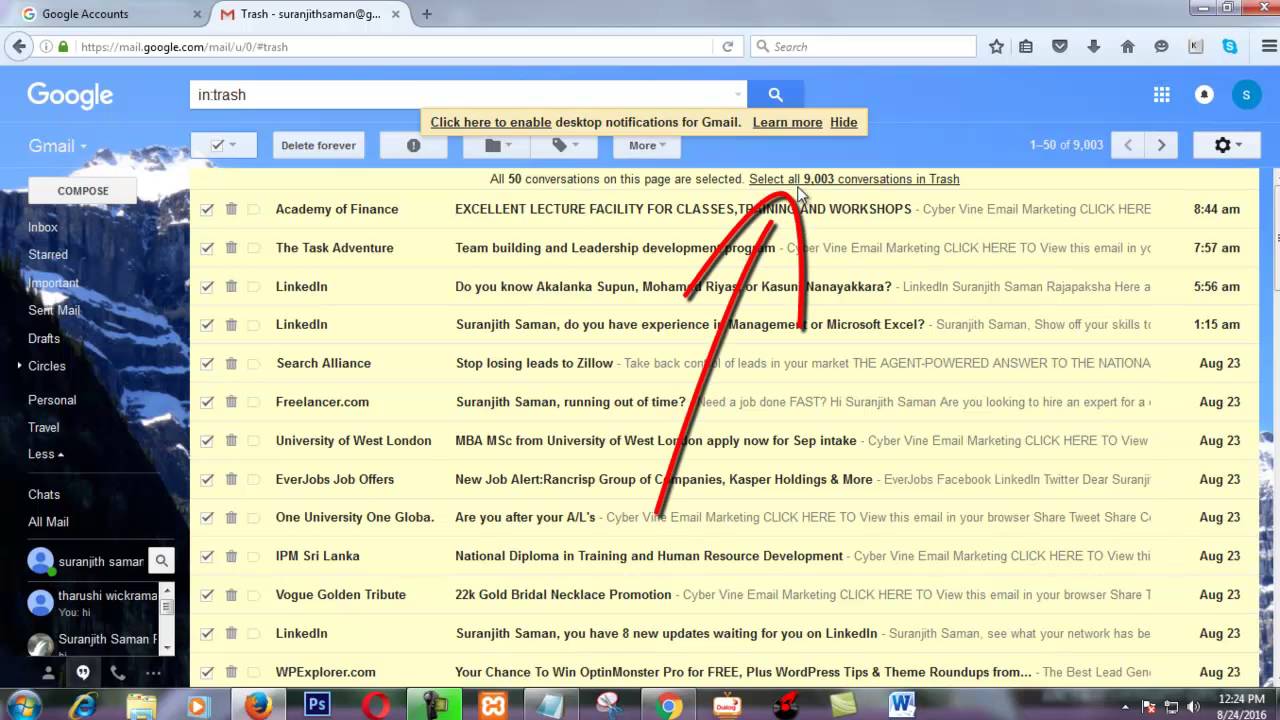
Task: Go to next page of emails
Action: [x=1161, y=145]
